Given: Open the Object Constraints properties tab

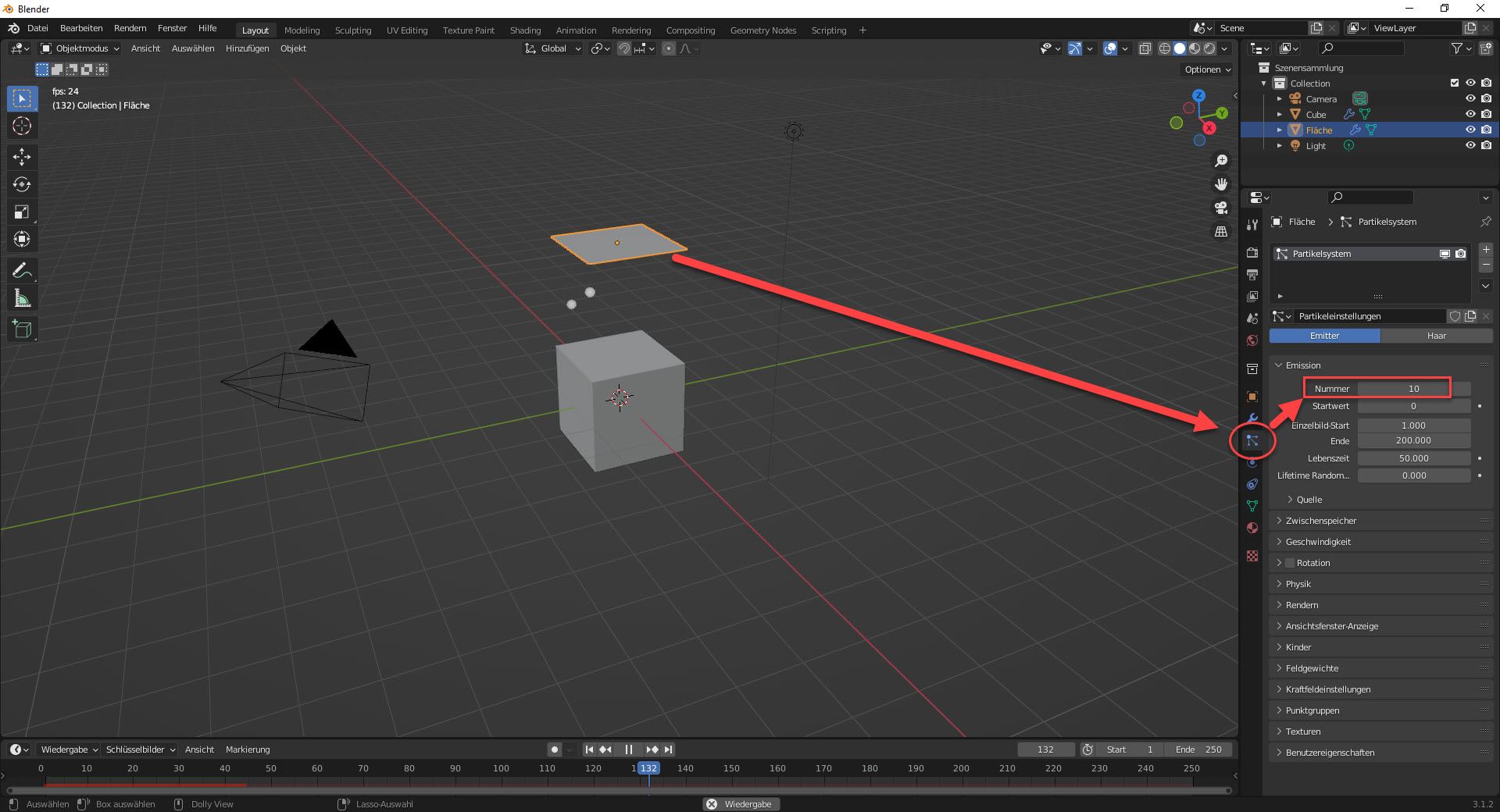Looking at the screenshot, I should tap(1252, 484).
